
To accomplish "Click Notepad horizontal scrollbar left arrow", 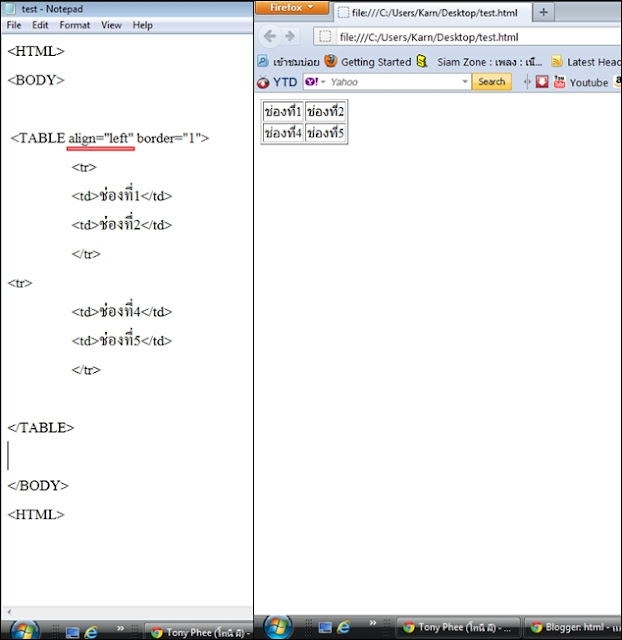I will 9,611.
